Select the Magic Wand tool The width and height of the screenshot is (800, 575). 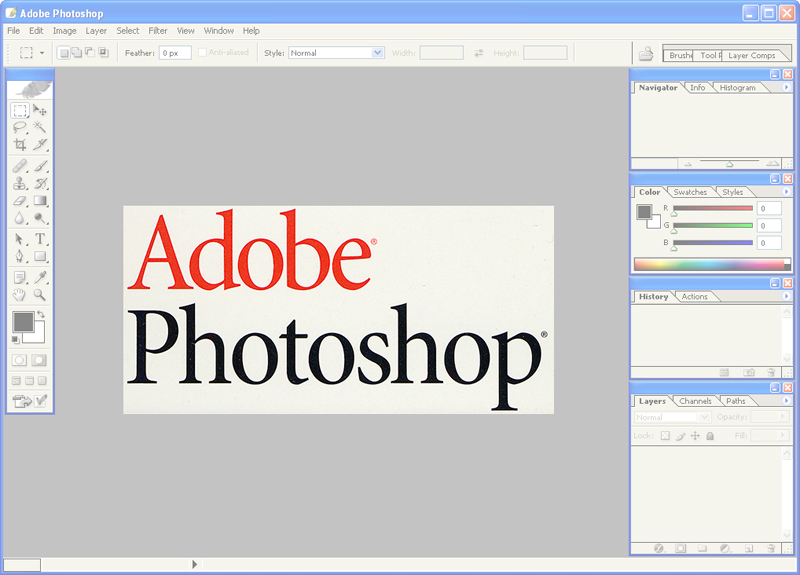tap(40, 127)
